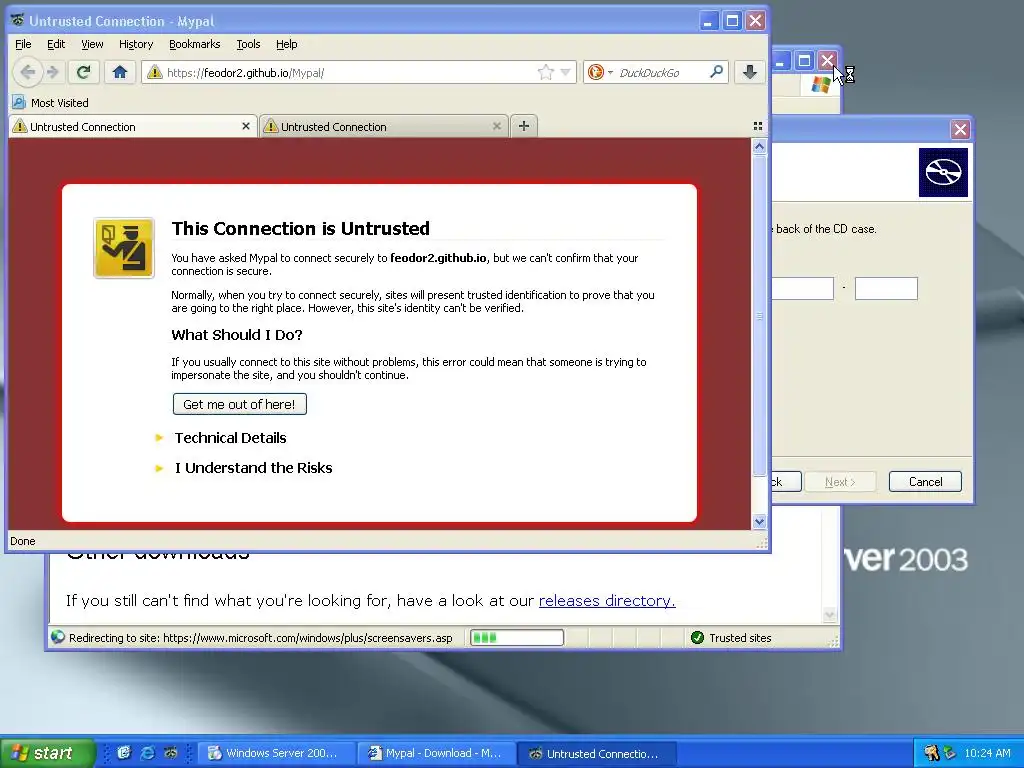Open the Edit menu
Screen dimensions: 1024x768
56,44
